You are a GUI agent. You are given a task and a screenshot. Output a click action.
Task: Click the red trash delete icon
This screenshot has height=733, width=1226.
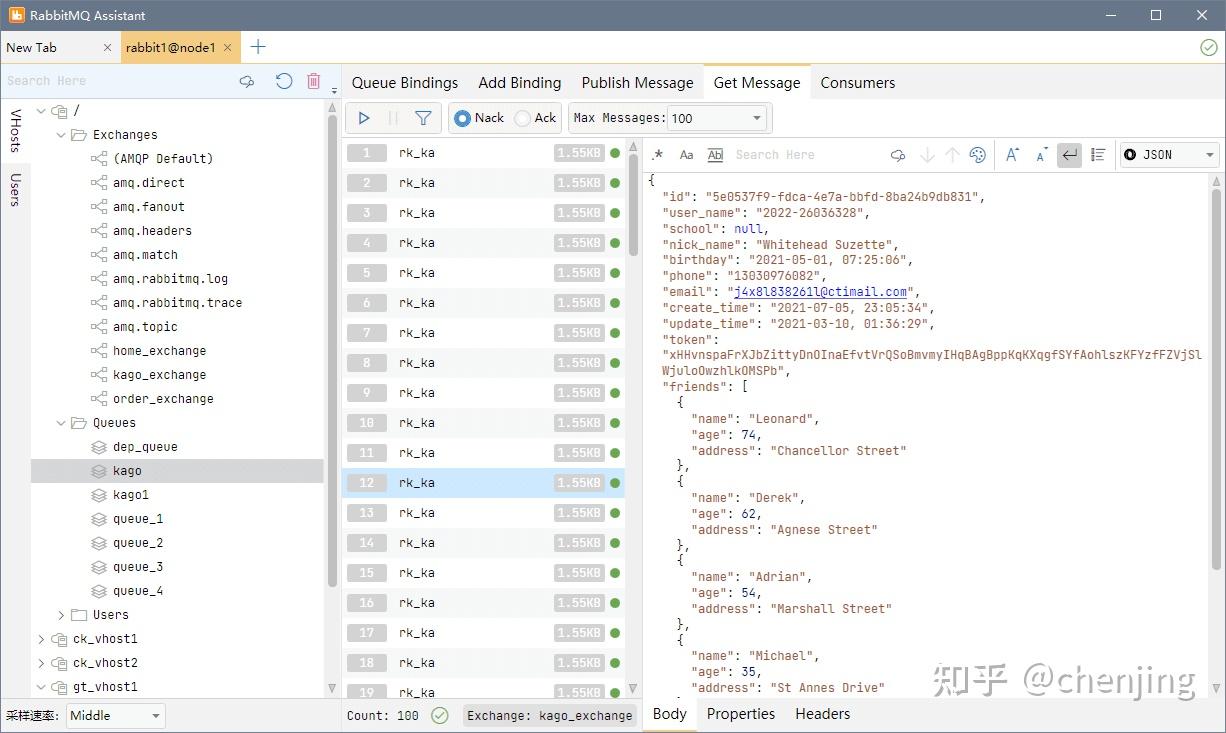click(x=314, y=81)
